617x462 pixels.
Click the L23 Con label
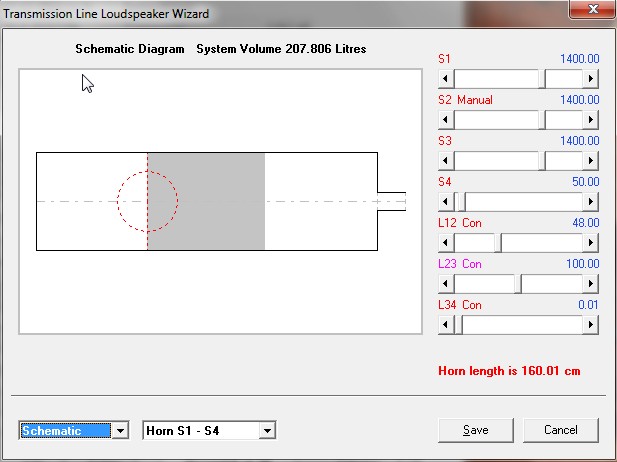click(x=460, y=264)
